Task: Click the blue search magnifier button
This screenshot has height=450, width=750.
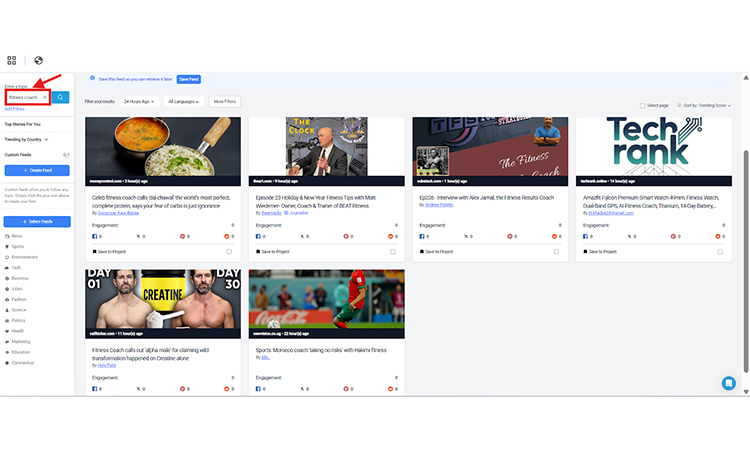Action: coord(60,97)
